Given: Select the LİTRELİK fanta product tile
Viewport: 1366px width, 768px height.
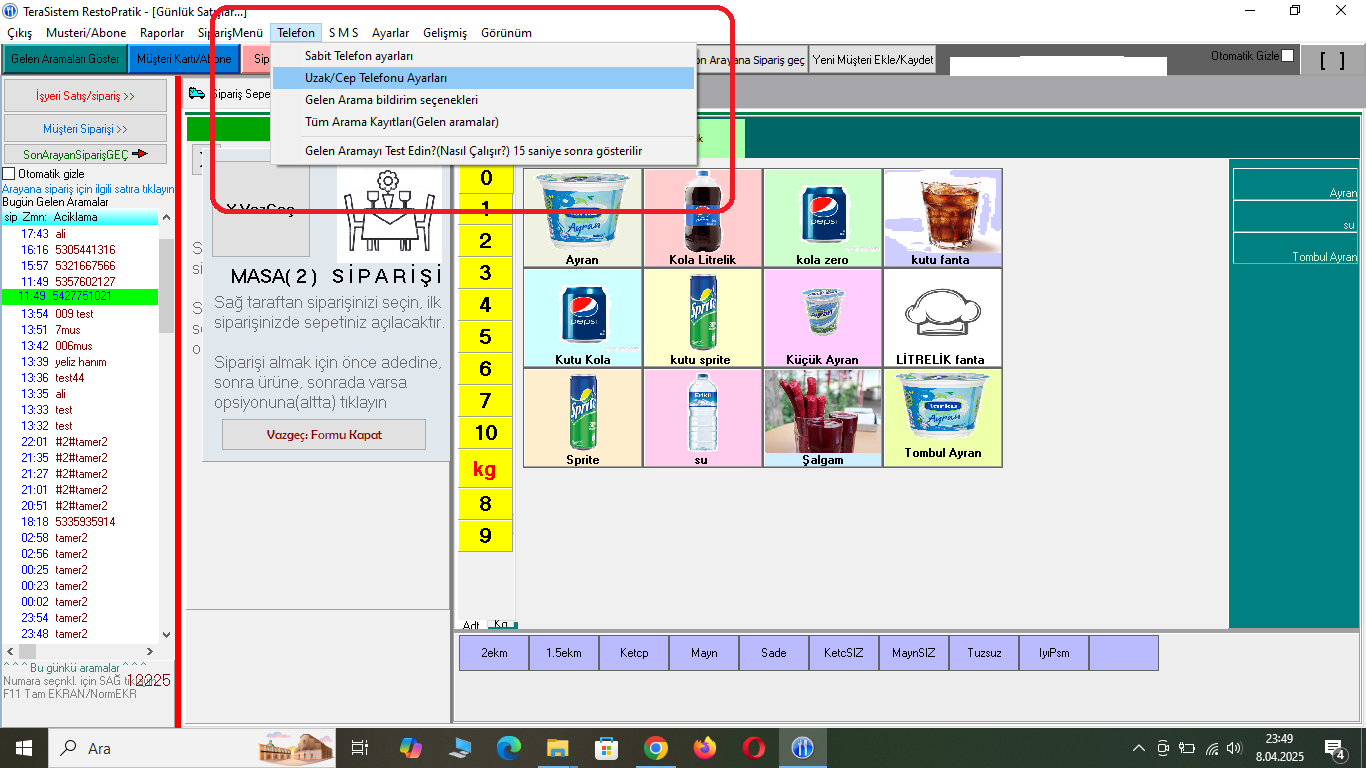Looking at the screenshot, I should point(942,318).
